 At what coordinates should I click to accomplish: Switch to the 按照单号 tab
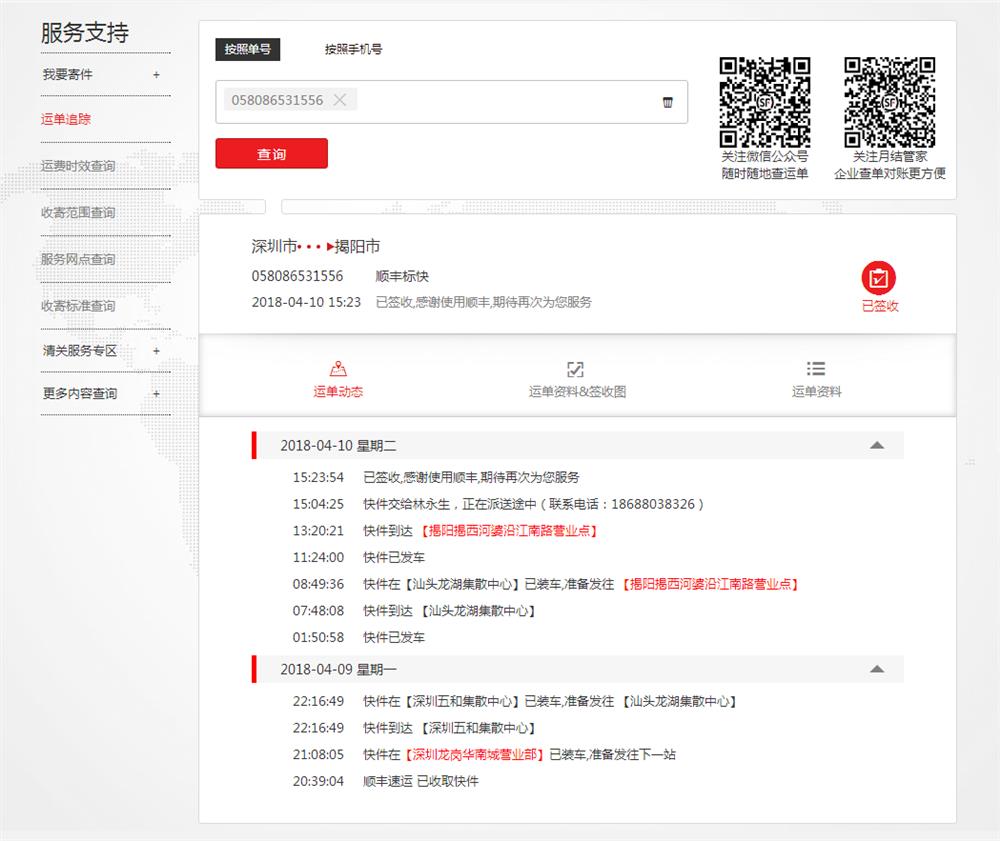[247, 49]
